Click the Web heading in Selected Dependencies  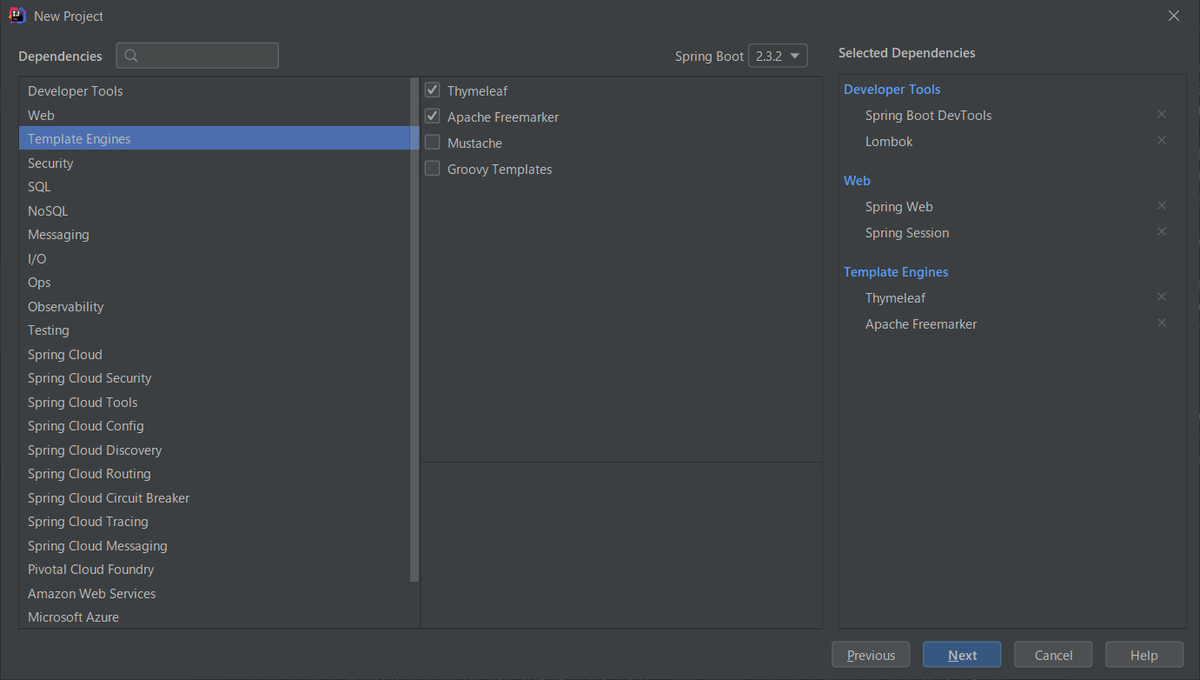click(857, 180)
